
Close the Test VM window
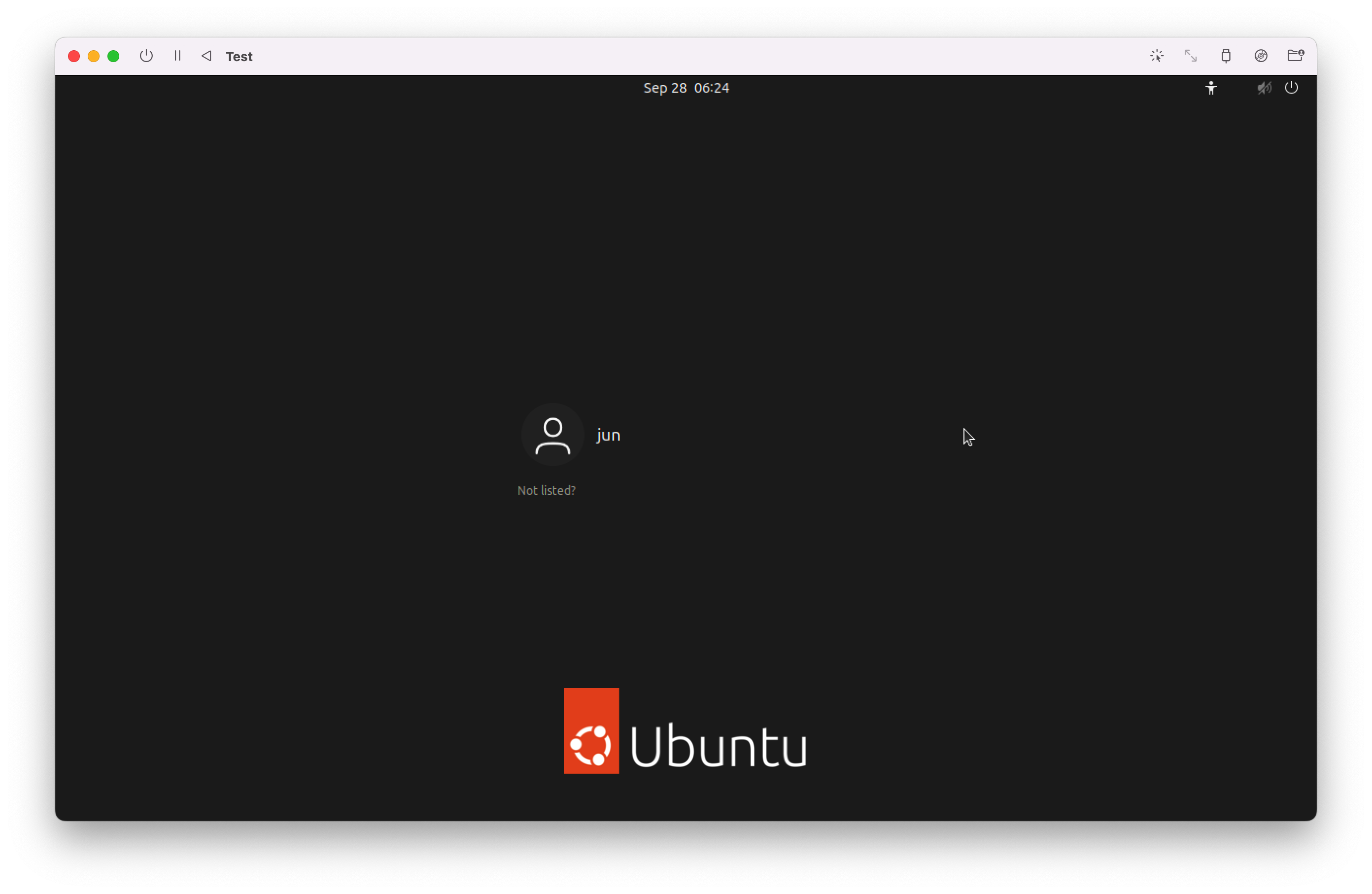point(74,56)
